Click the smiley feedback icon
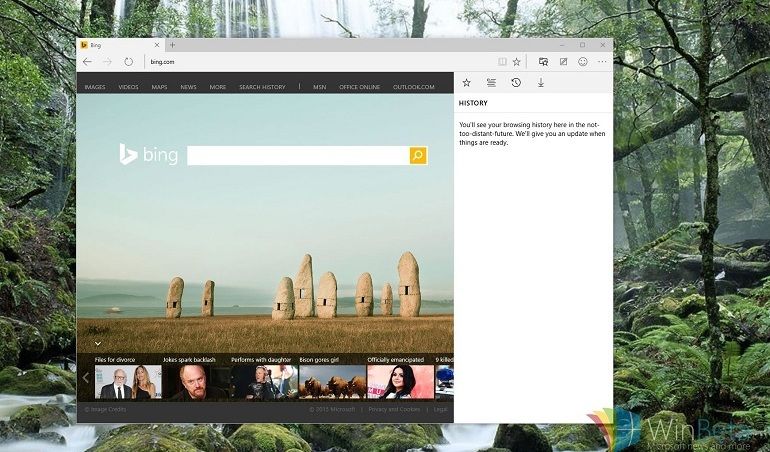 pyautogui.click(x=583, y=62)
